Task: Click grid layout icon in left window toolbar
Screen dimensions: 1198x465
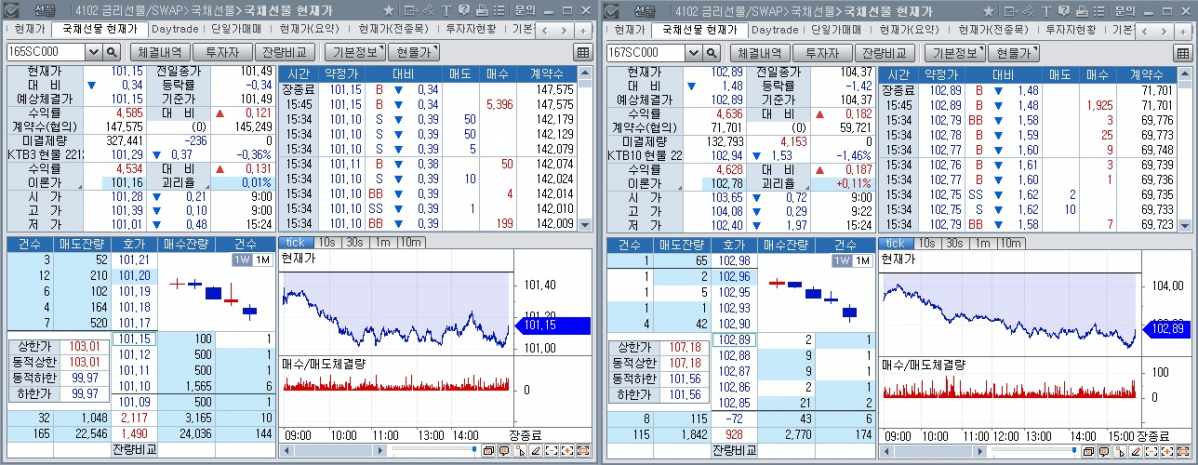Action: point(583,53)
